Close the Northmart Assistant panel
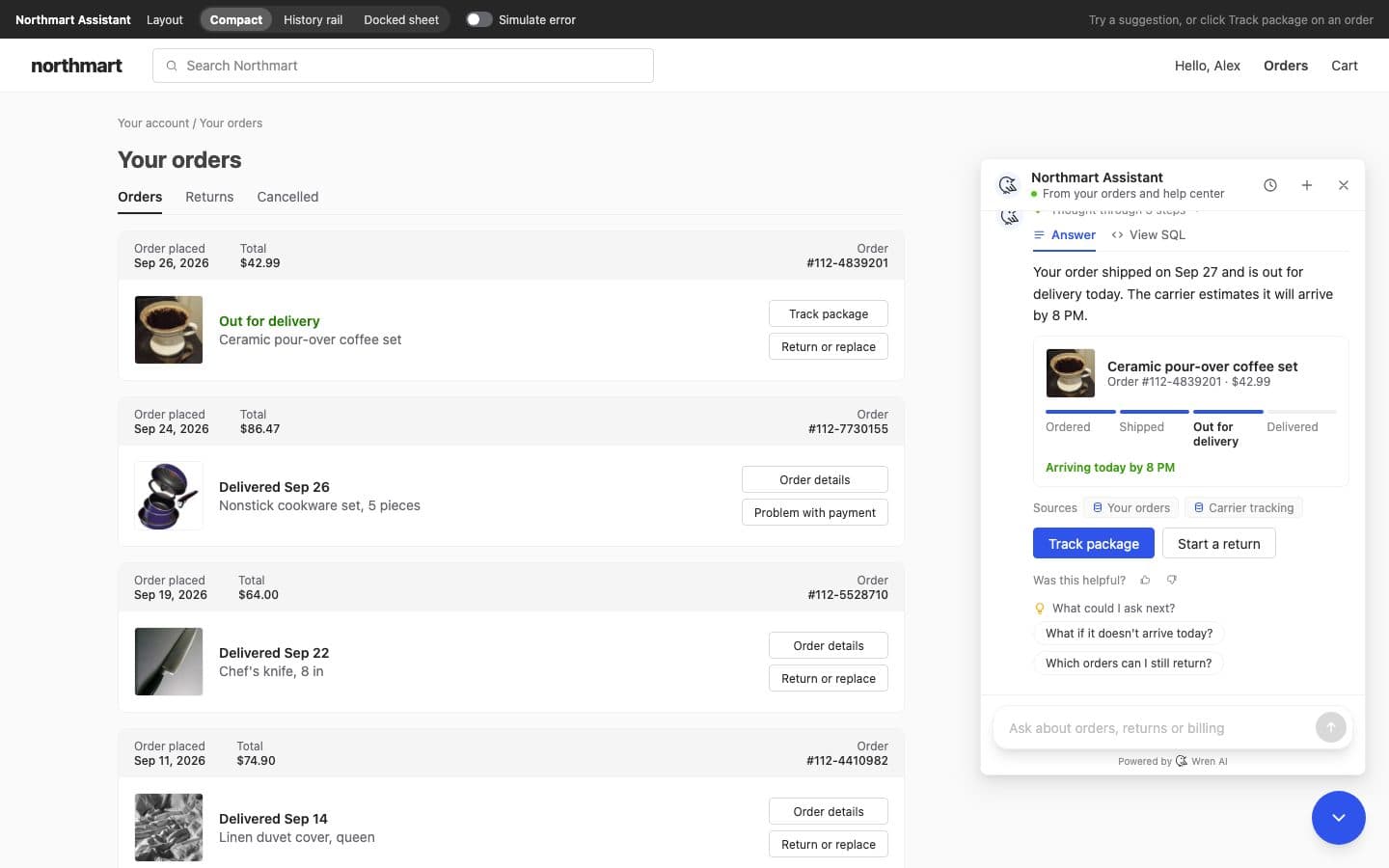 pyautogui.click(x=1344, y=185)
